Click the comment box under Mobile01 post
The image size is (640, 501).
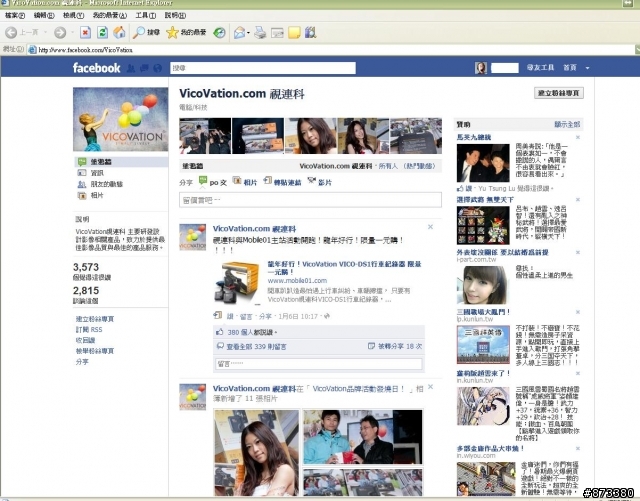(319, 364)
